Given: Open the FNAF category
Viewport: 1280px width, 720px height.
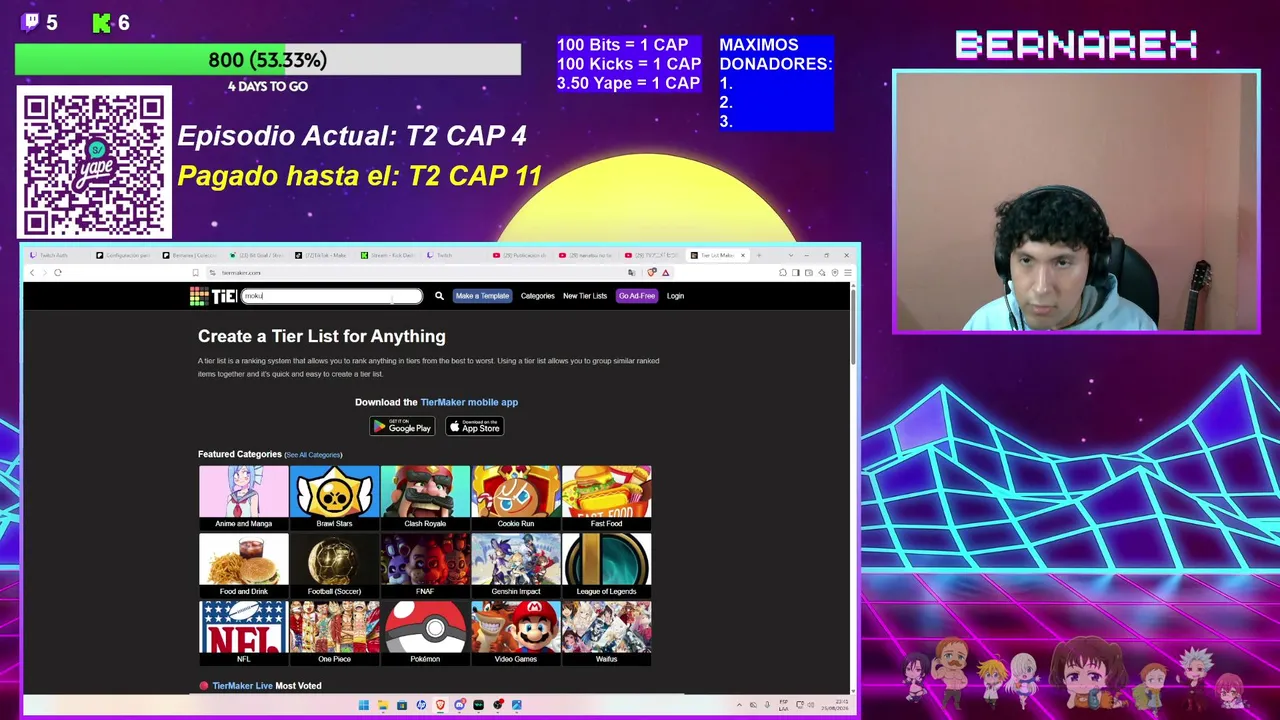Looking at the screenshot, I should coord(425,565).
